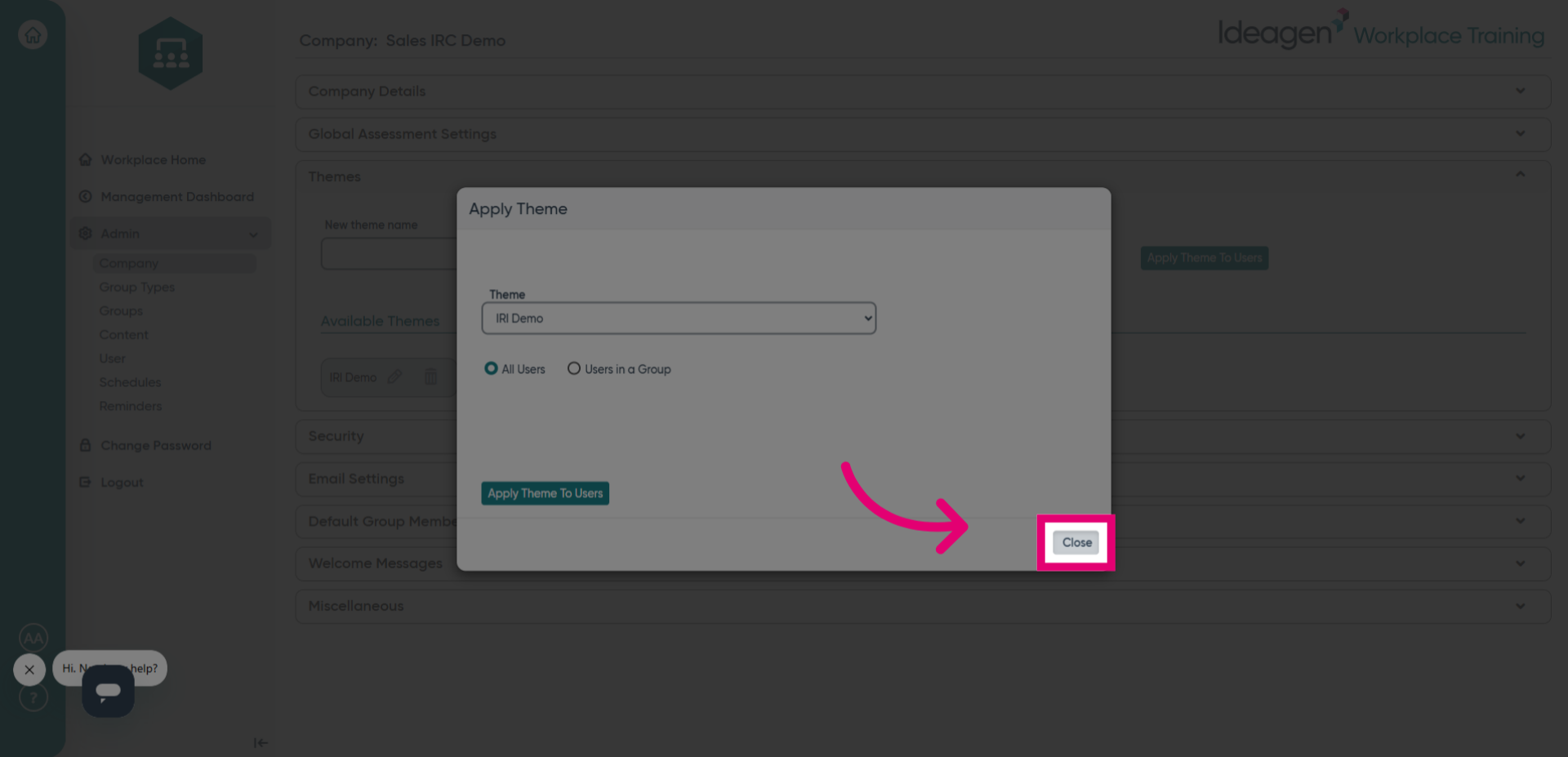
Task: Open Management Dashboard in the sidebar
Action: pos(177,197)
